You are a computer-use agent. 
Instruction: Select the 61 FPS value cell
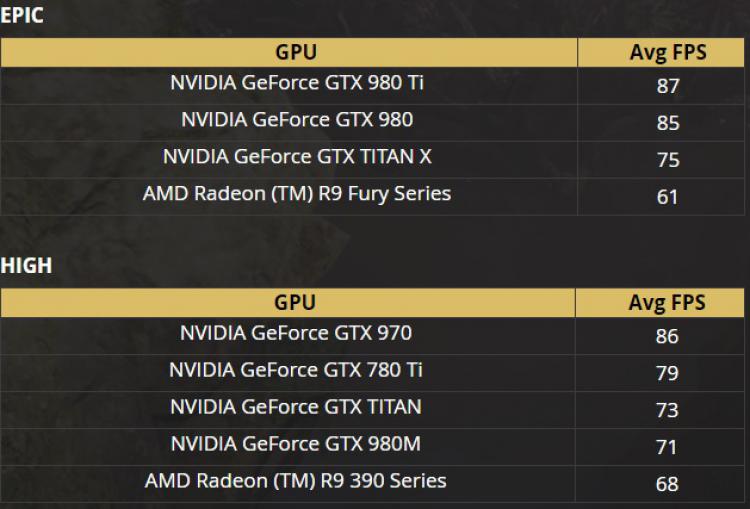(x=668, y=197)
